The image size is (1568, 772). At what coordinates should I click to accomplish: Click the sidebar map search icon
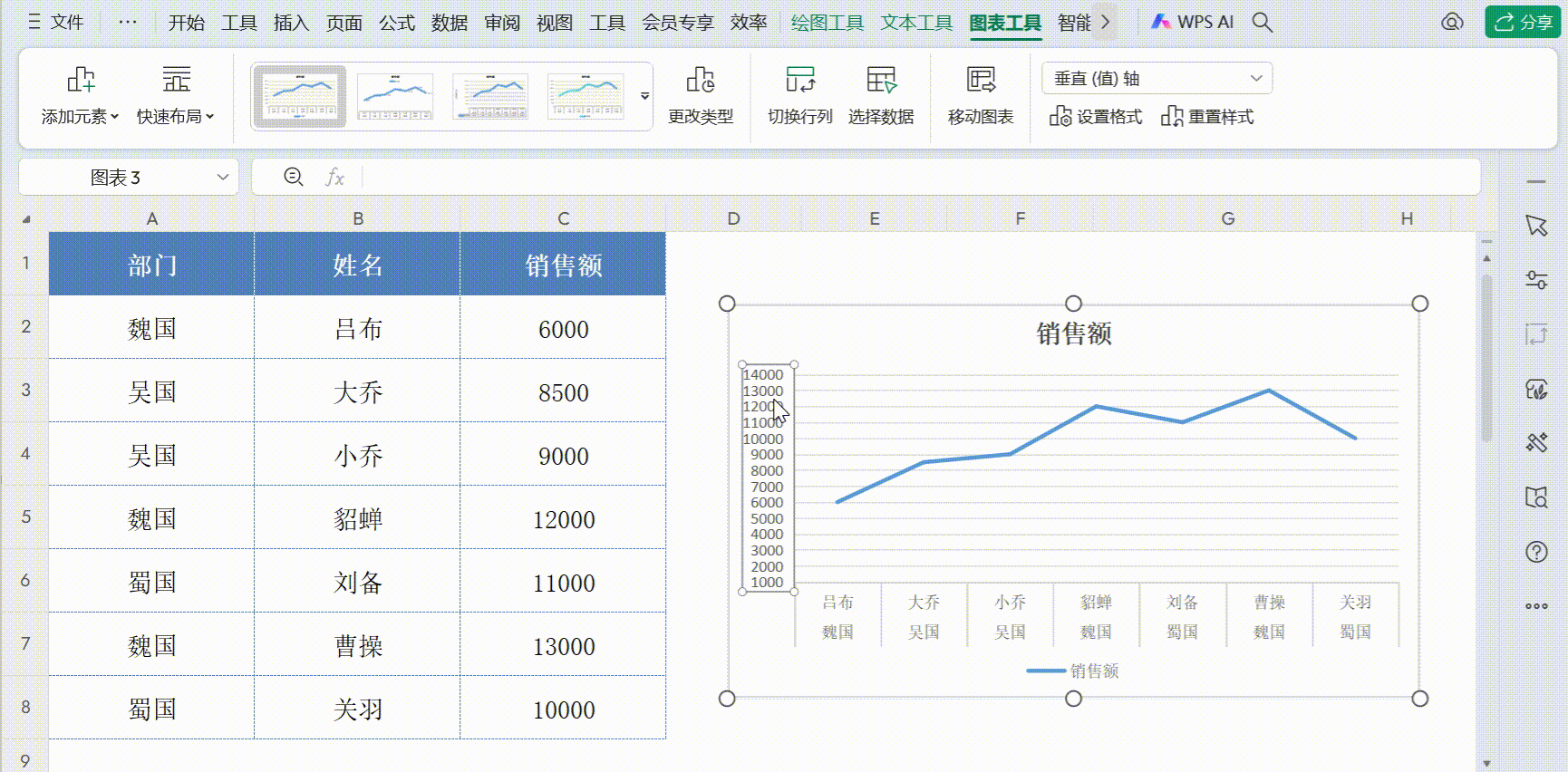point(1536,497)
